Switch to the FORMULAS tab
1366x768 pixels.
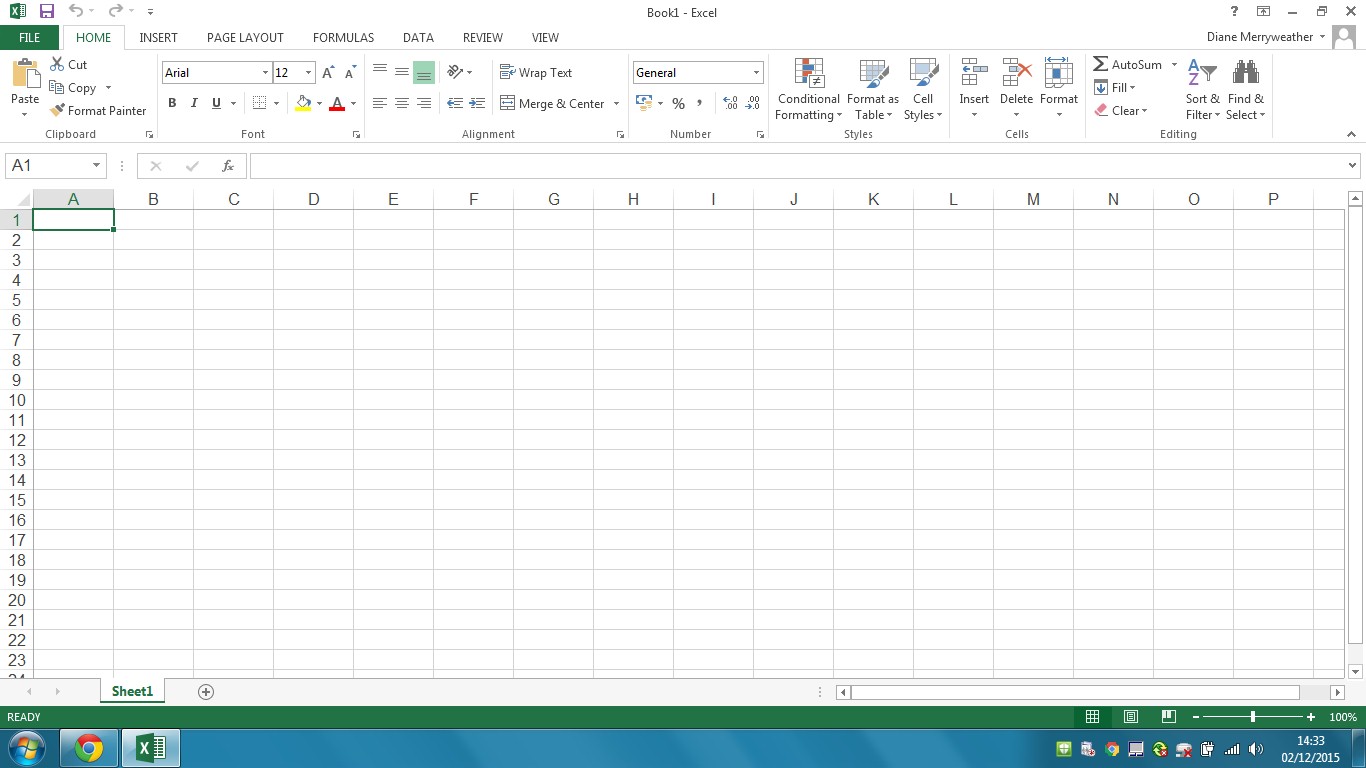343,38
